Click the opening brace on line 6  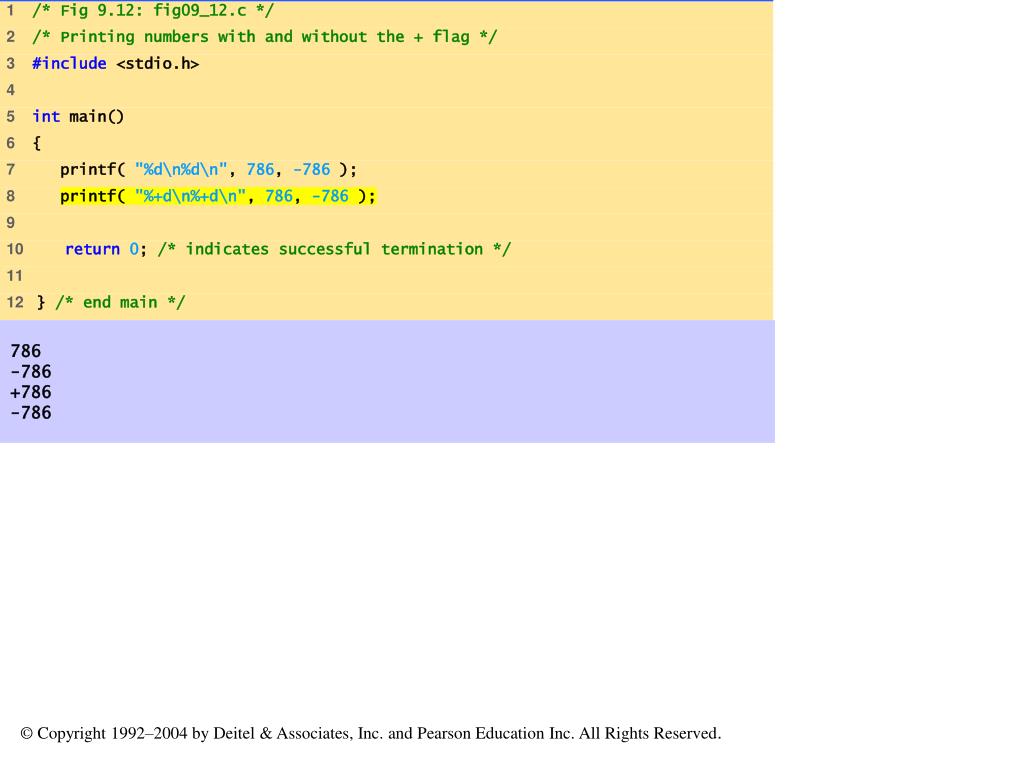(x=37, y=143)
